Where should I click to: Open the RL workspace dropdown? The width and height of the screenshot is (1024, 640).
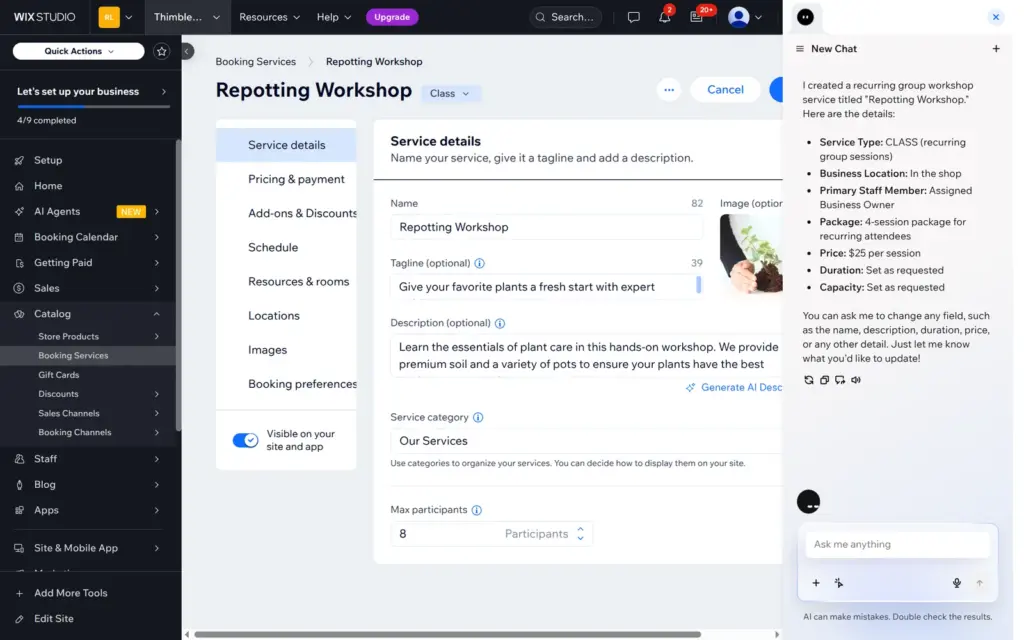(x=116, y=17)
